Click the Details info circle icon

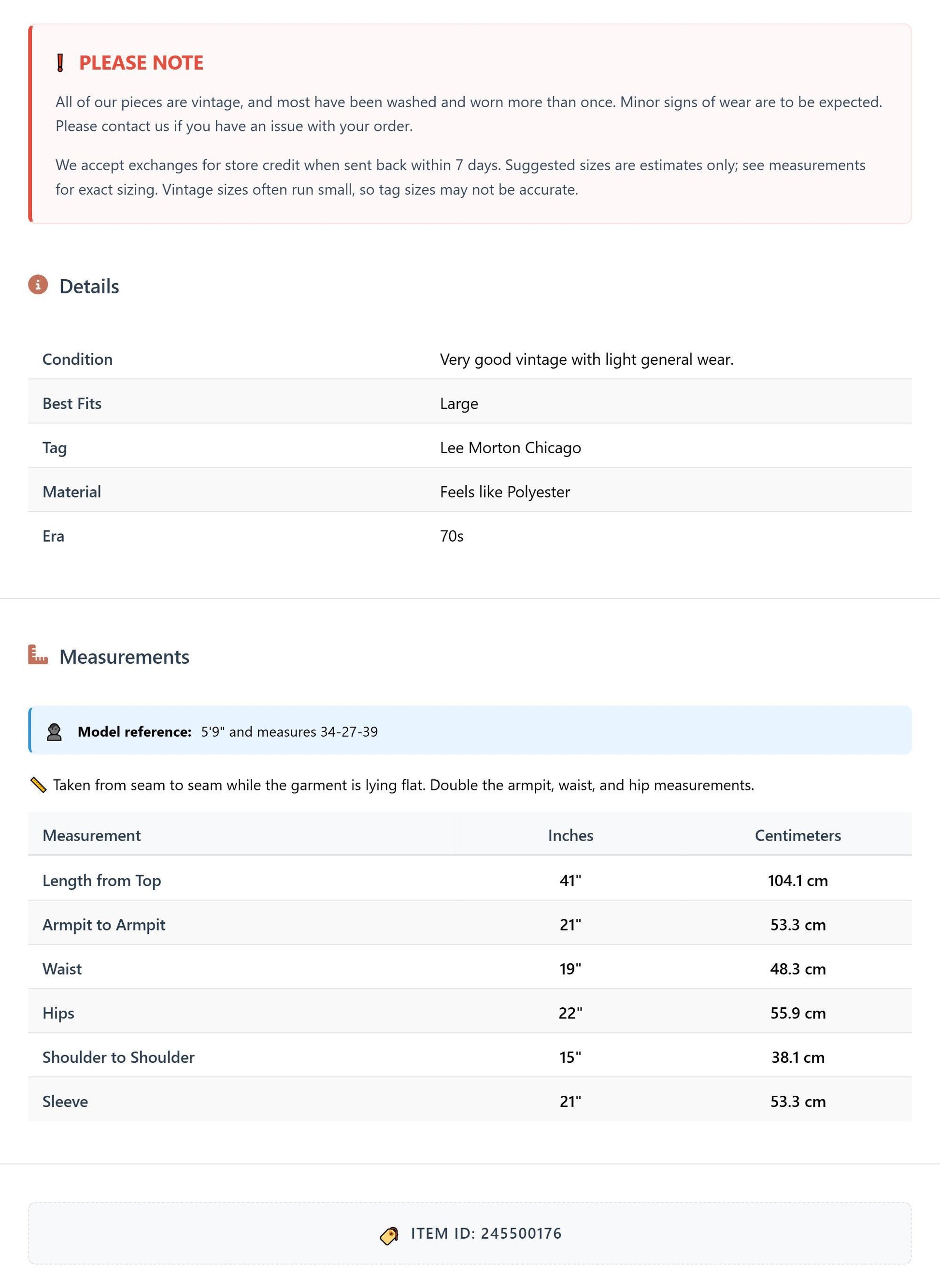38,285
